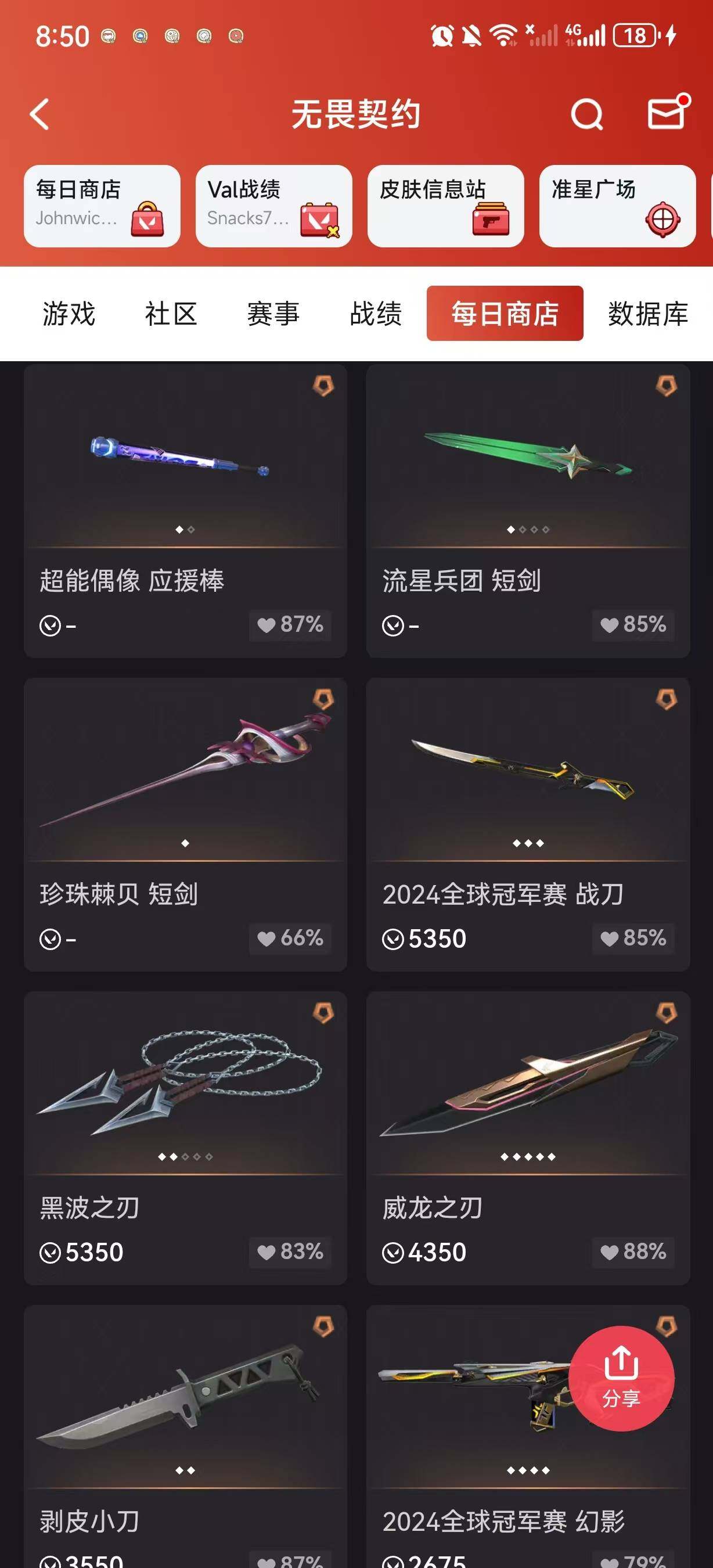Toggle like heart on 珍珠棘贝 短剑 66%
Screen dimensions: 713x1568
pos(290,938)
